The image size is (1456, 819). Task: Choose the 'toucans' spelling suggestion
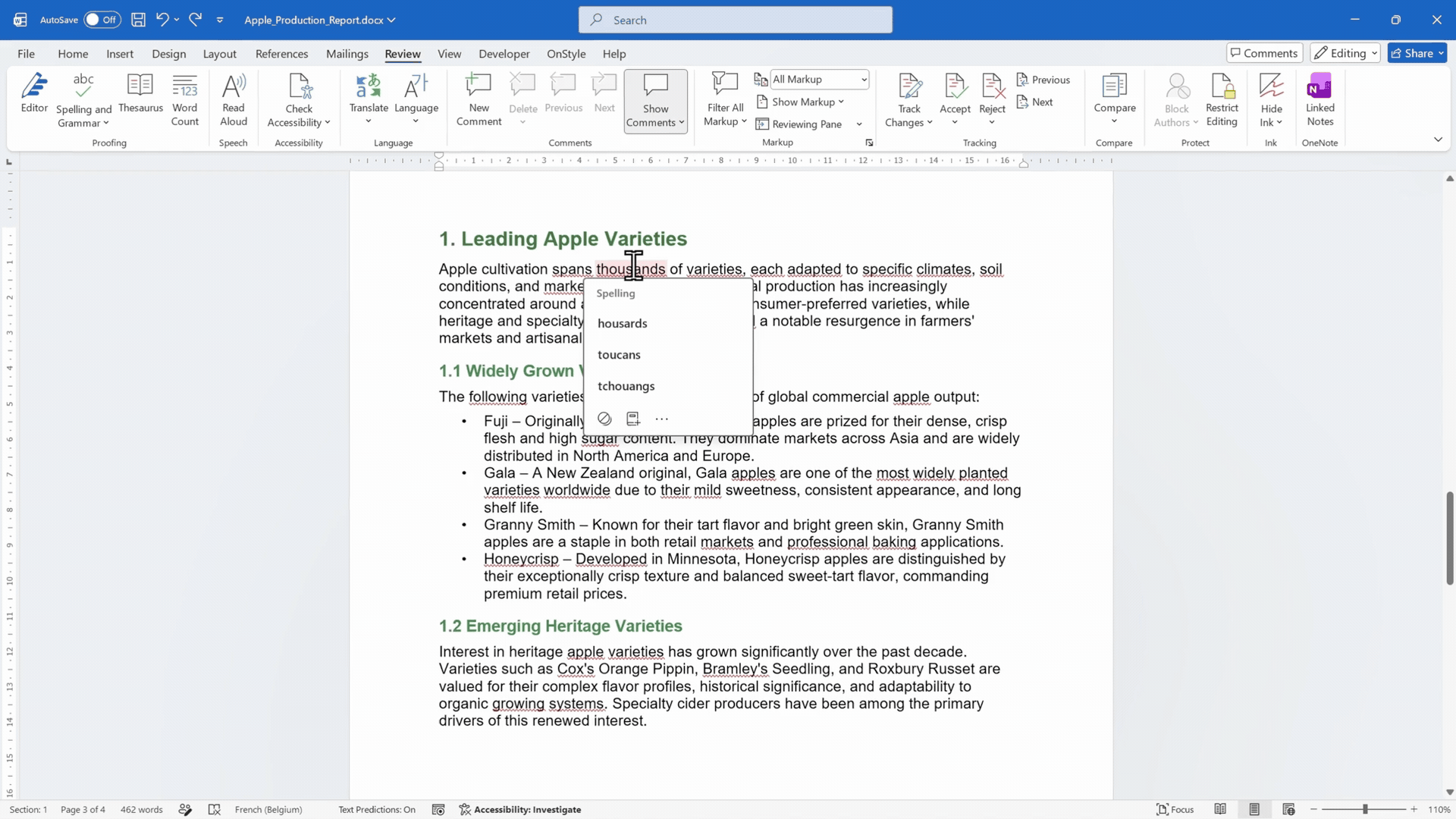coord(619,355)
